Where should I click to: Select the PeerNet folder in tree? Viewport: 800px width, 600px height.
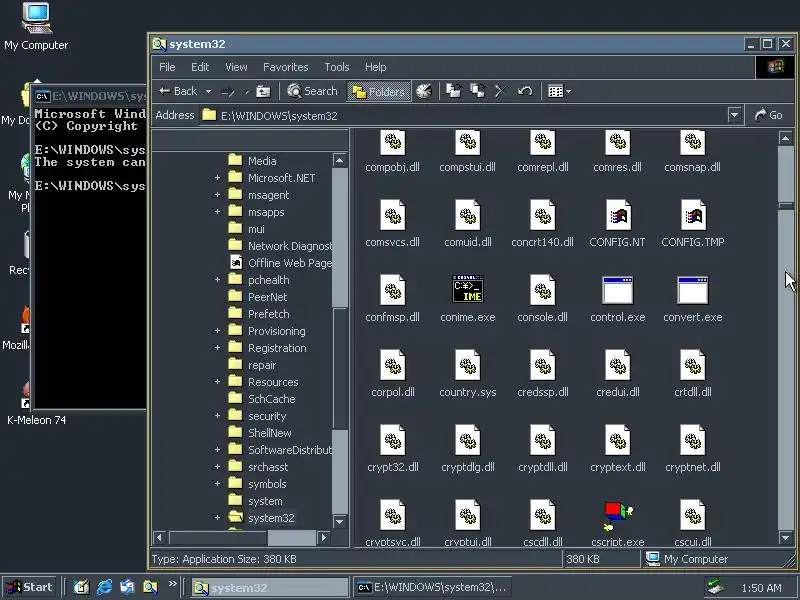[267, 297]
